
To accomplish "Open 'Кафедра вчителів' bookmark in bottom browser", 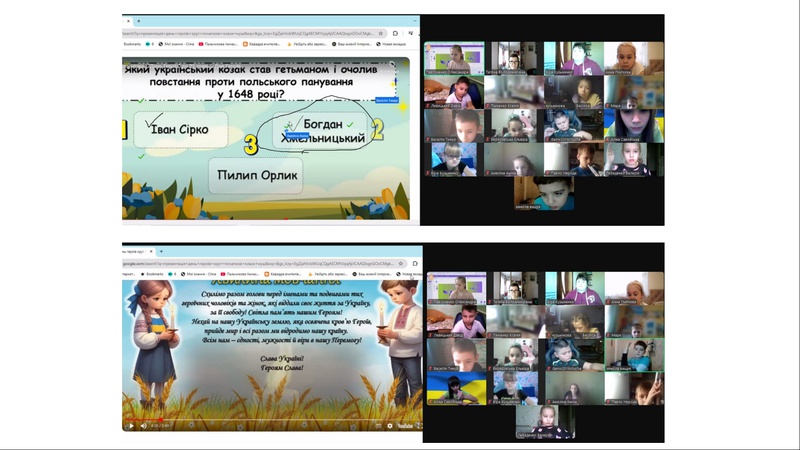I will coord(282,274).
